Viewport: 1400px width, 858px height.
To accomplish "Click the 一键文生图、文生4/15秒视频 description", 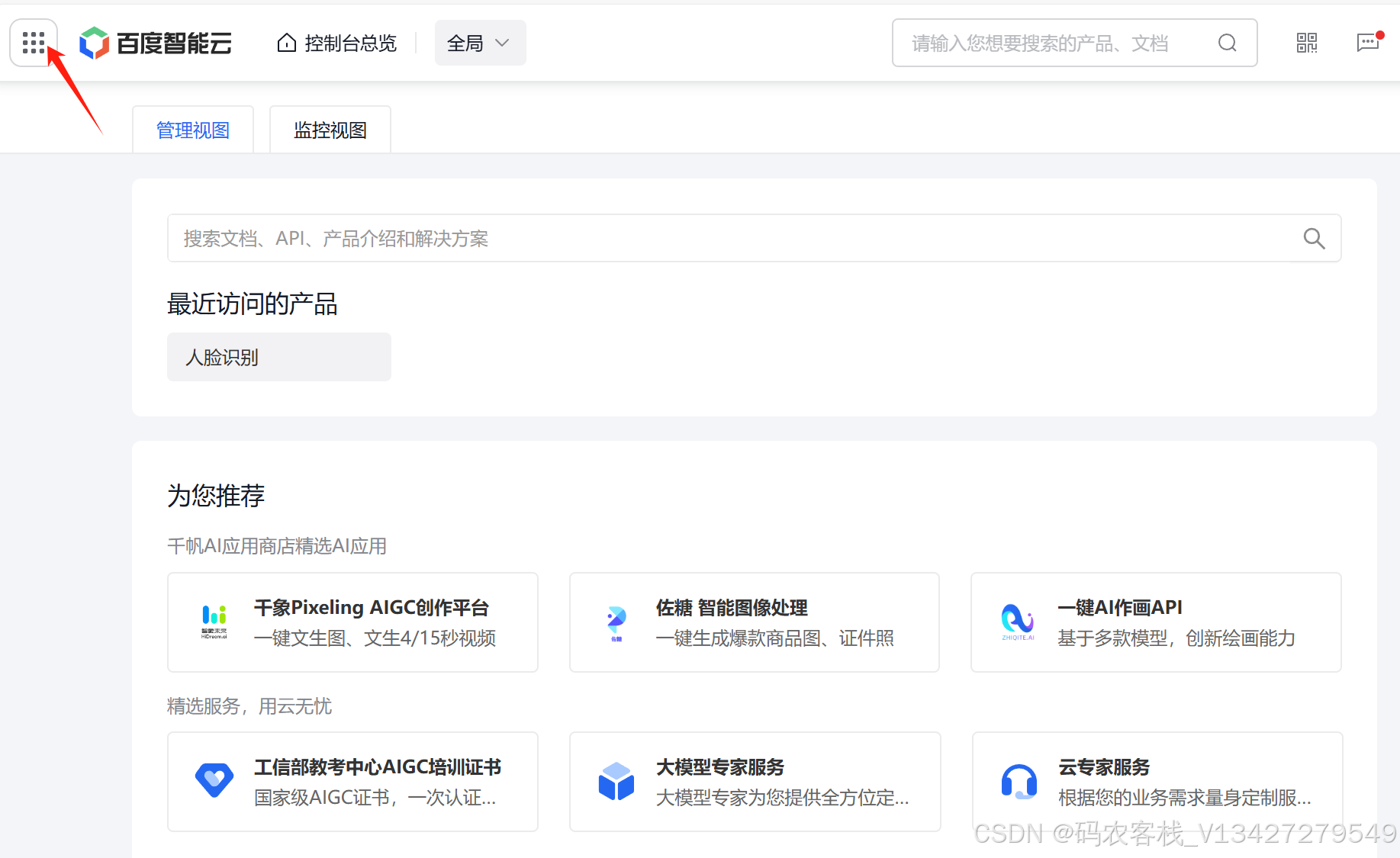I will tap(375, 638).
